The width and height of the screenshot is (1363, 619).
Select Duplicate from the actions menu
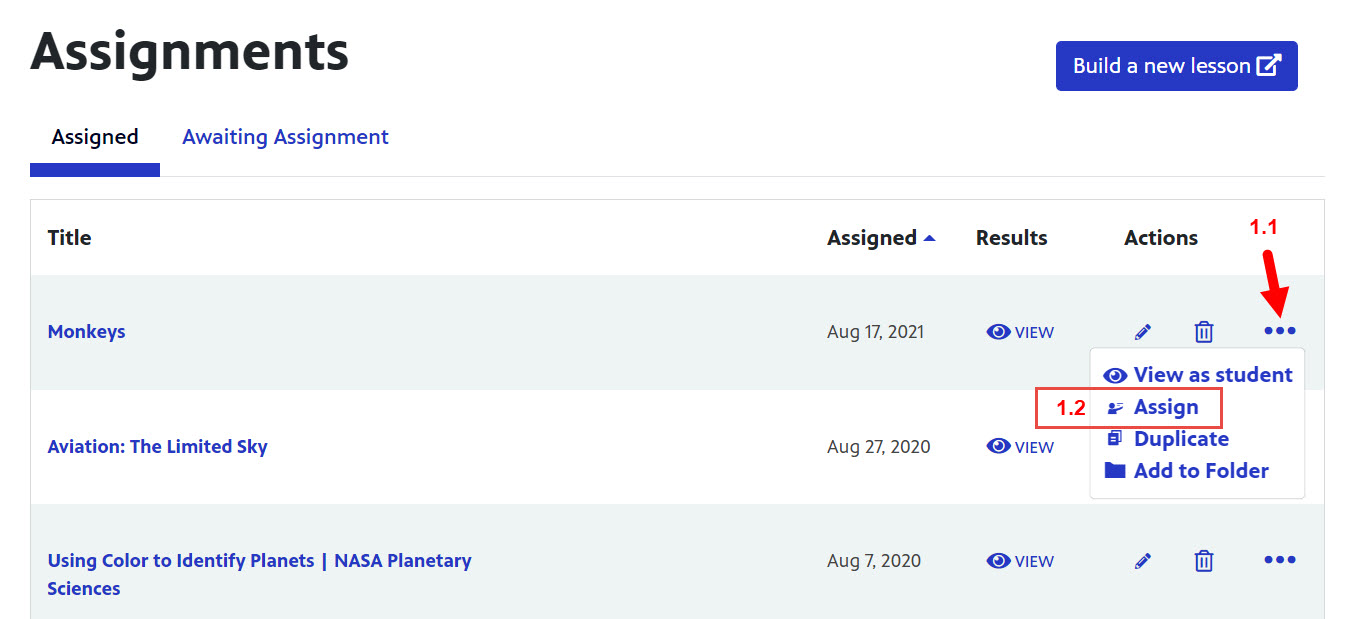[1180, 439]
